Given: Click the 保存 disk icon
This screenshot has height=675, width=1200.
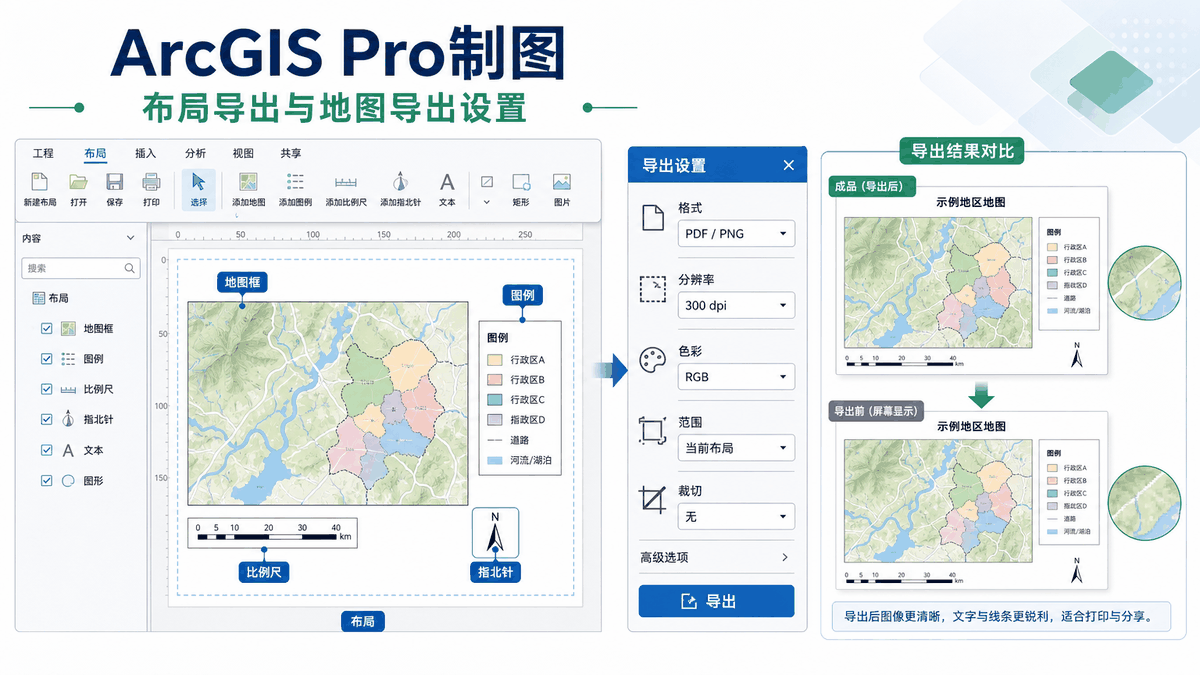Looking at the screenshot, I should click(x=114, y=182).
